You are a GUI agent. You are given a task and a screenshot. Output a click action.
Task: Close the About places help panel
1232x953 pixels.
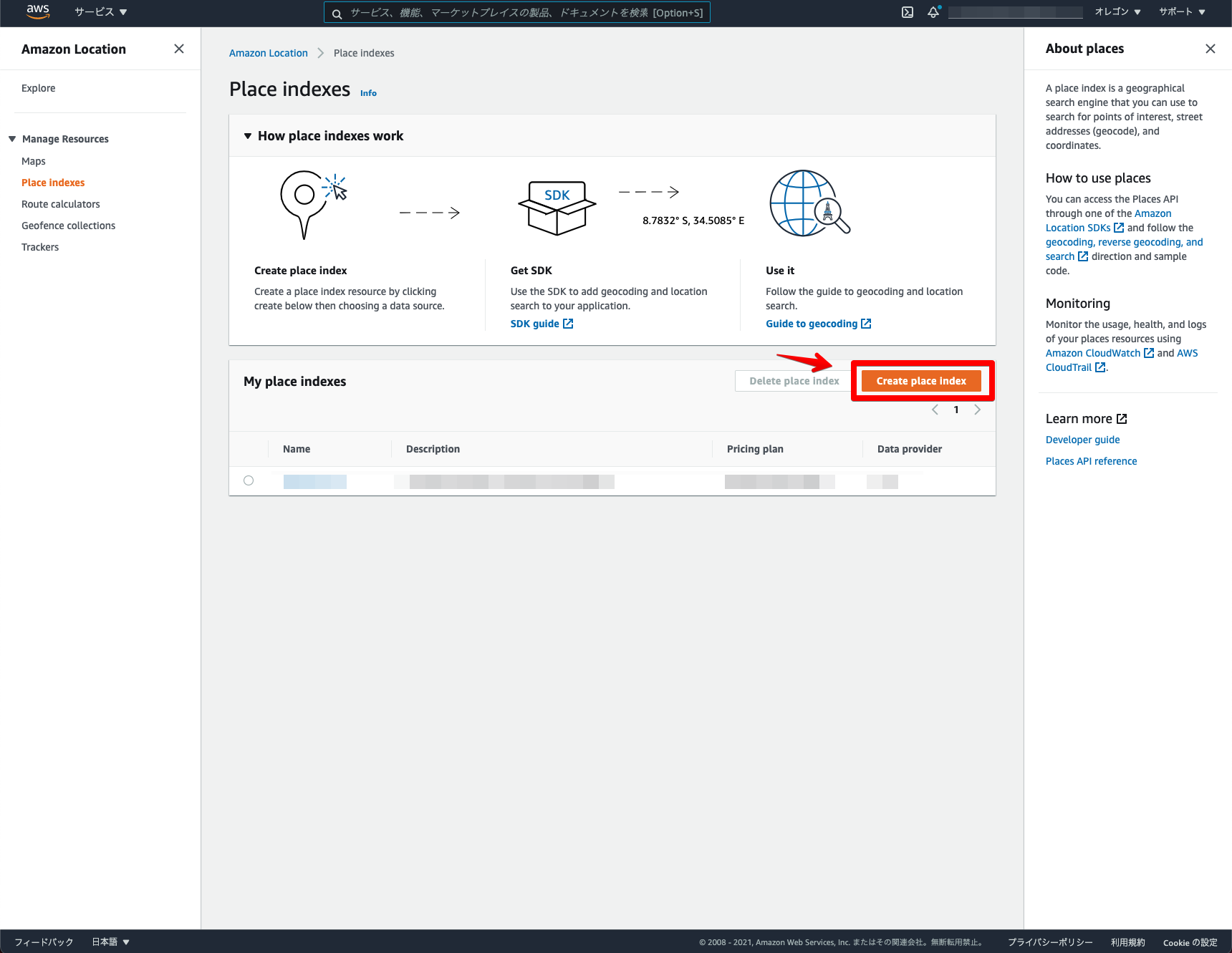[x=1211, y=49]
